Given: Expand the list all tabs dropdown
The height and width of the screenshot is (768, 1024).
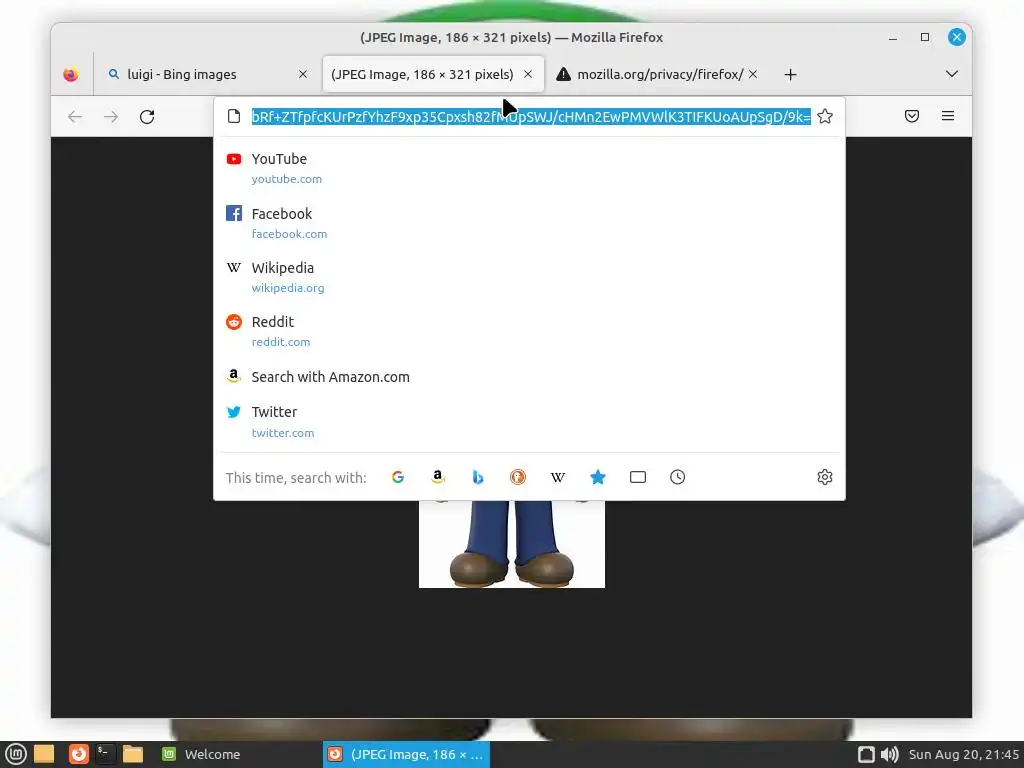Looking at the screenshot, I should coord(952,74).
